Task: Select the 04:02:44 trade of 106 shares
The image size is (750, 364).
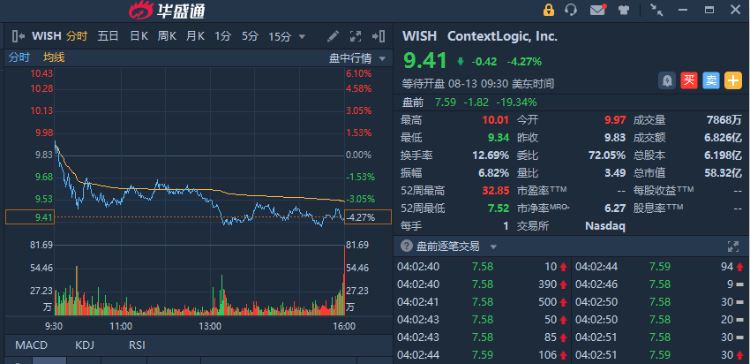Action: click(483, 355)
